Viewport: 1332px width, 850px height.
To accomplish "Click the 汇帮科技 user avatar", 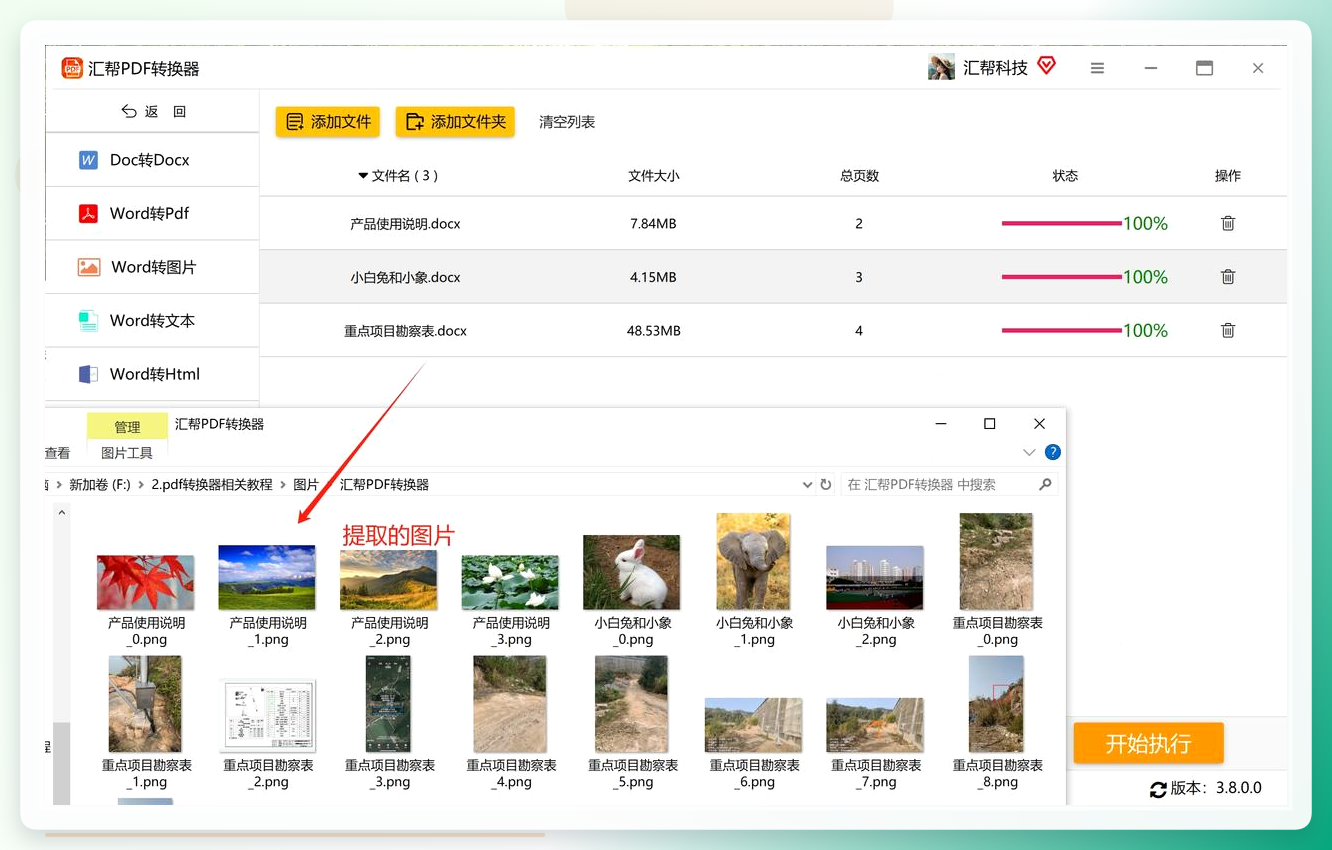I will pos(941,67).
